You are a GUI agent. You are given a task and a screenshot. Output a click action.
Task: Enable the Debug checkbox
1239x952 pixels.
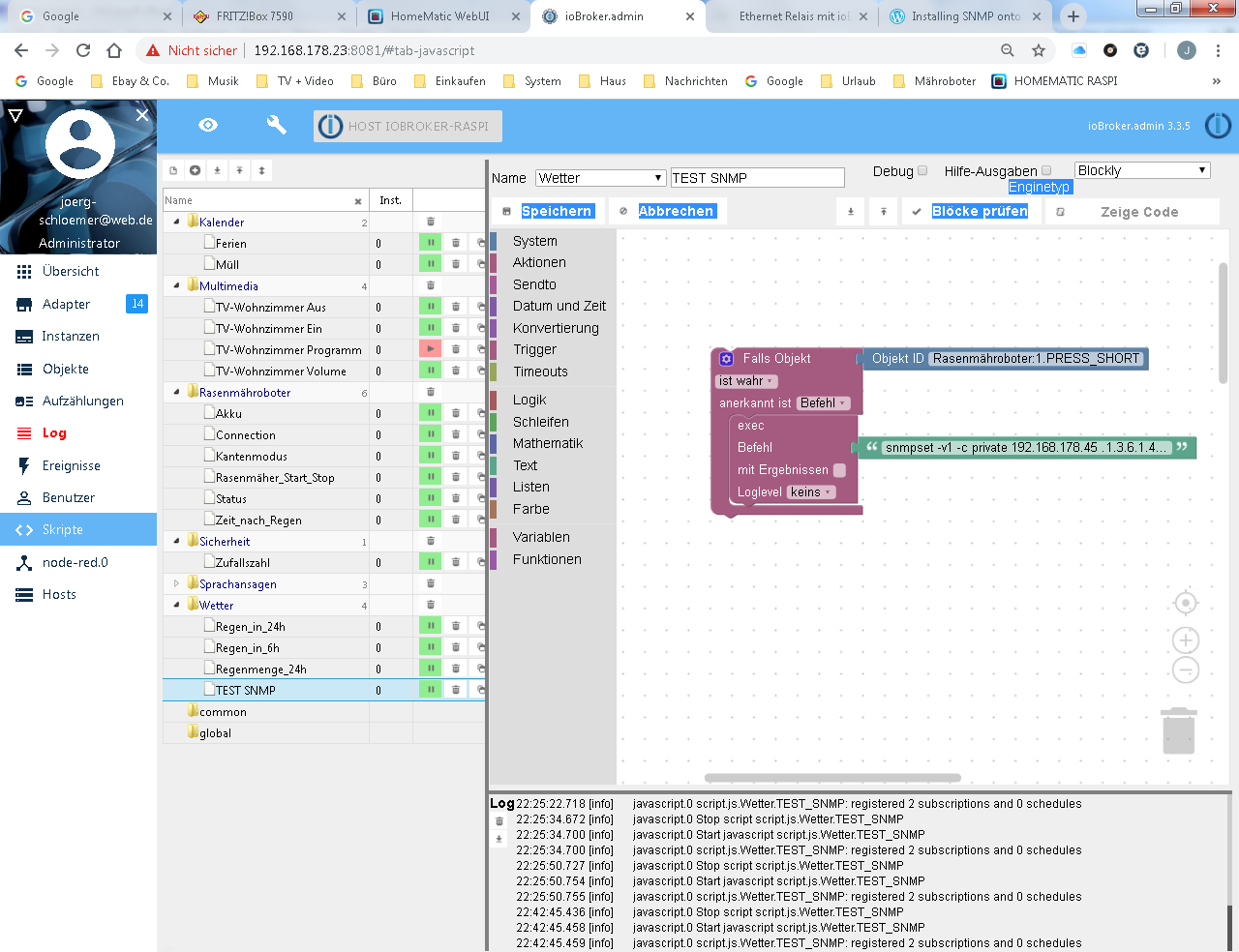click(922, 170)
